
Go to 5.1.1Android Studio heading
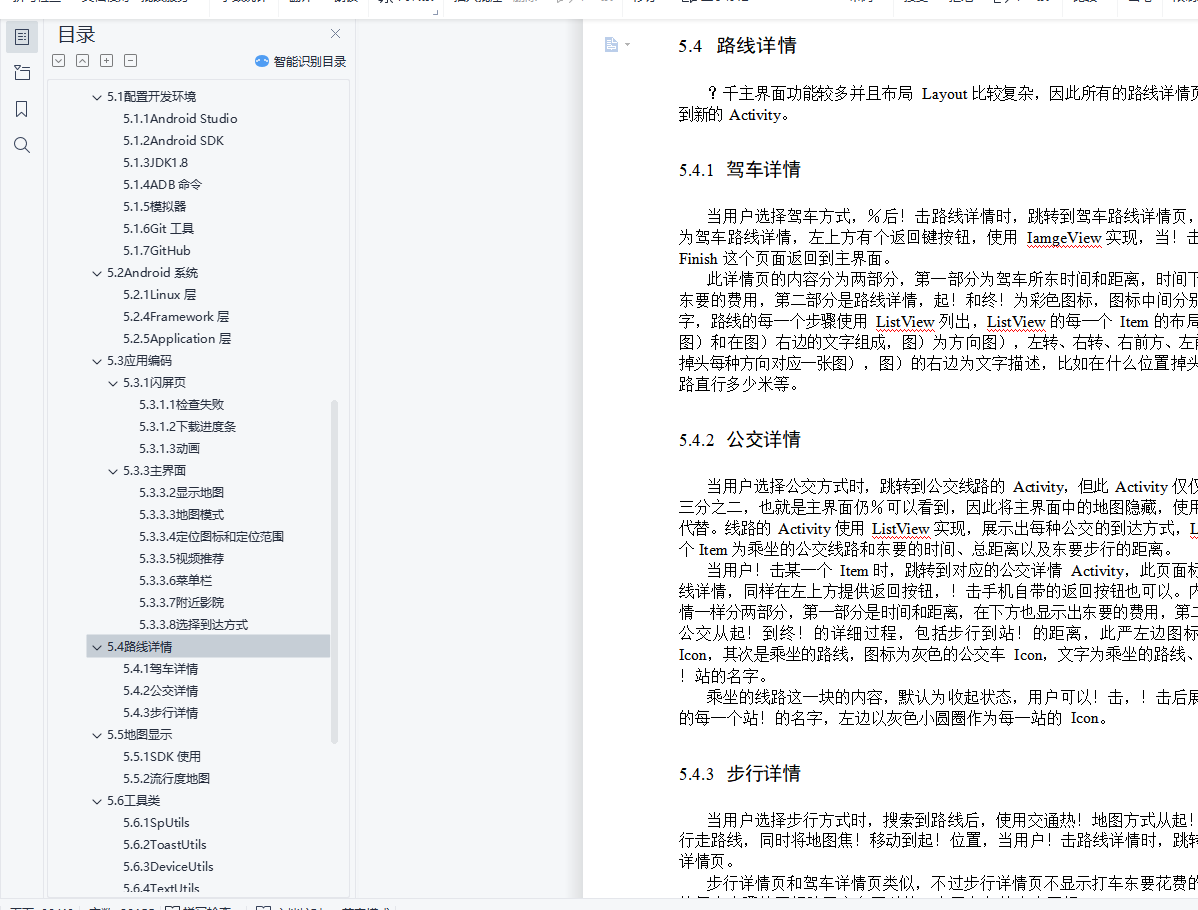click(x=180, y=118)
